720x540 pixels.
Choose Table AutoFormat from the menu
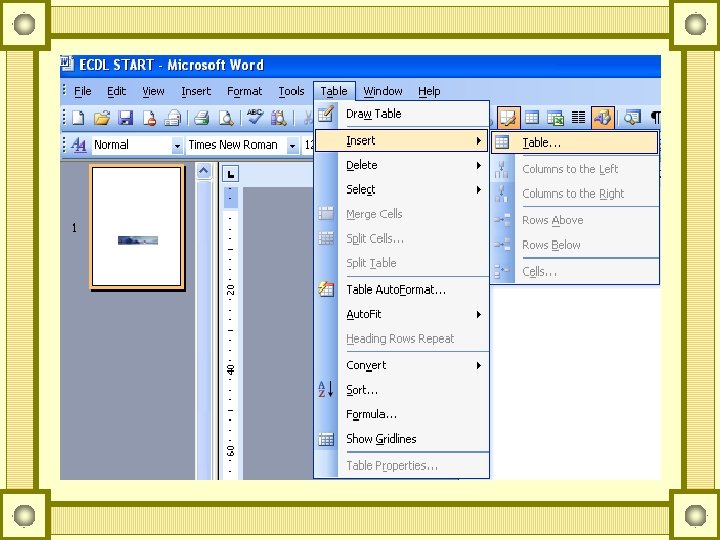[402, 290]
